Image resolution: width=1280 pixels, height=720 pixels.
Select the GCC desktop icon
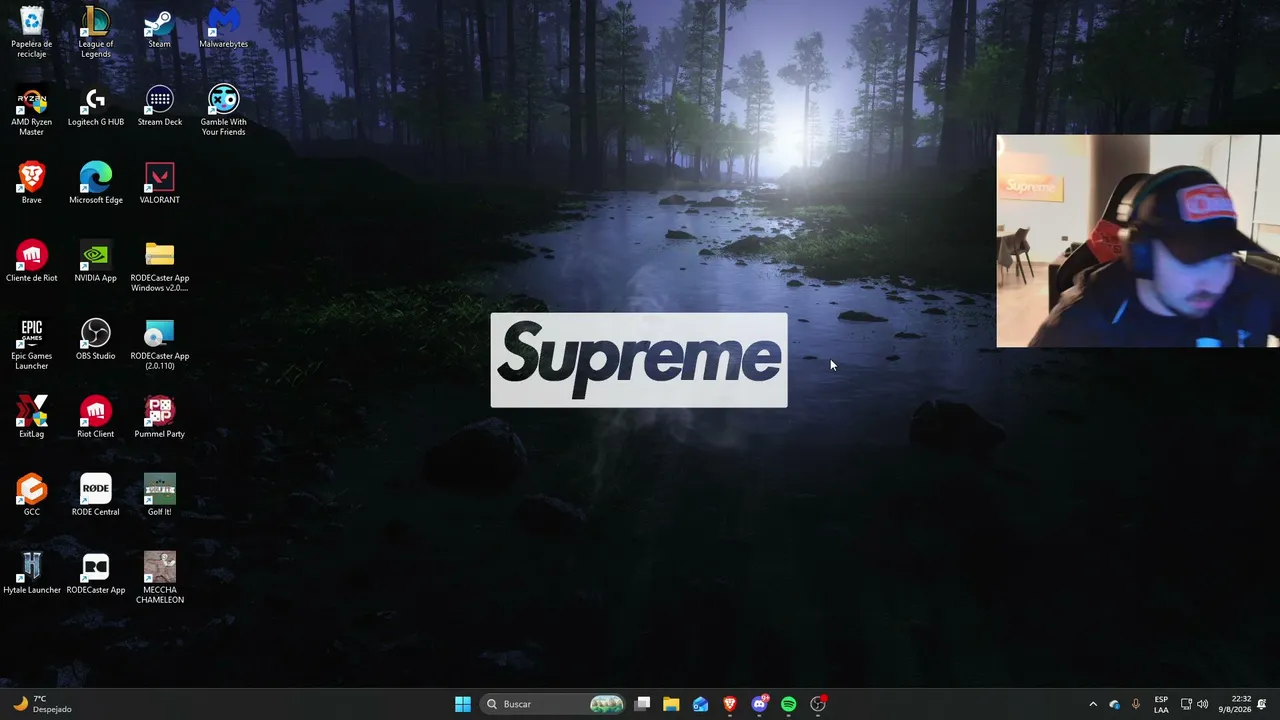pos(32,495)
